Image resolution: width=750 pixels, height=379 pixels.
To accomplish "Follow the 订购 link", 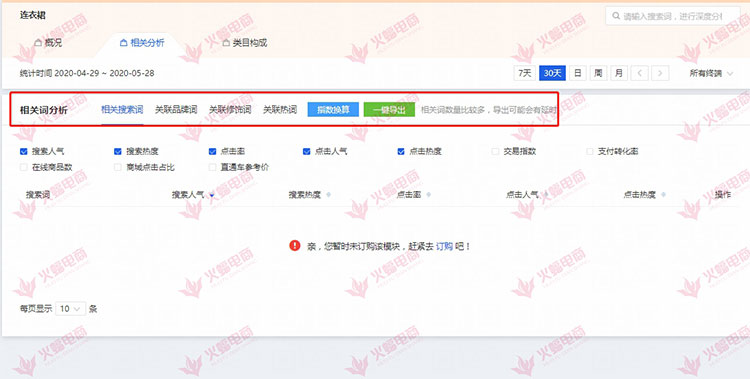I will click(x=444, y=246).
